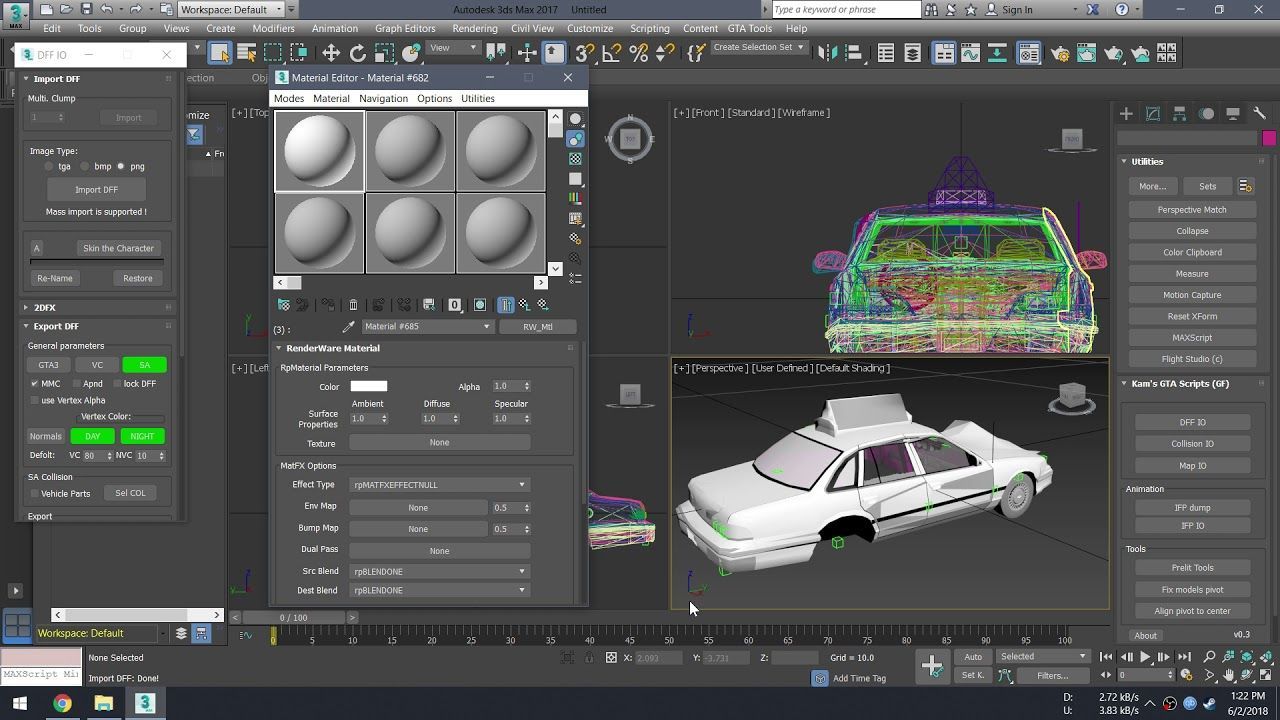Open the Src Blend dropdown
The height and width of the screenshot is (720, 1280).
[x=438, y=571]
